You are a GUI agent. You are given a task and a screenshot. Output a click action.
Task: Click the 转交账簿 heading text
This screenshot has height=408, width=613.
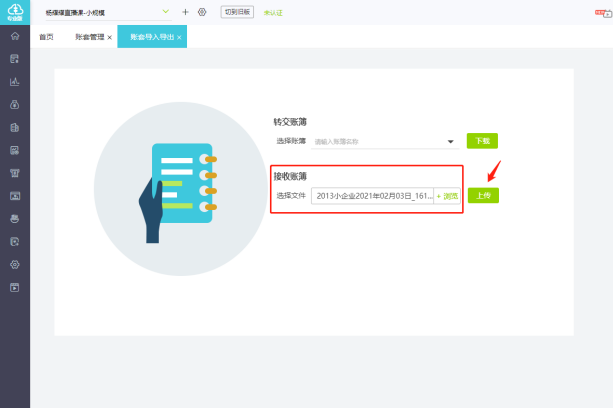click(290, 122)
